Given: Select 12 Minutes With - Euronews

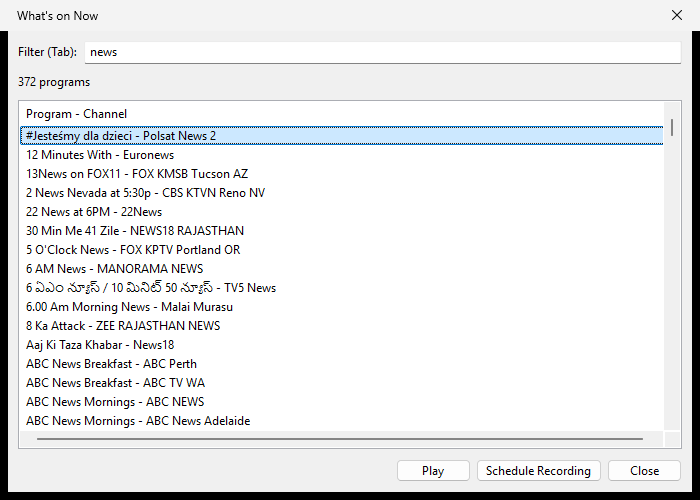Looking at the screenshot, I should pyautogui.click(x=342, y=155).
